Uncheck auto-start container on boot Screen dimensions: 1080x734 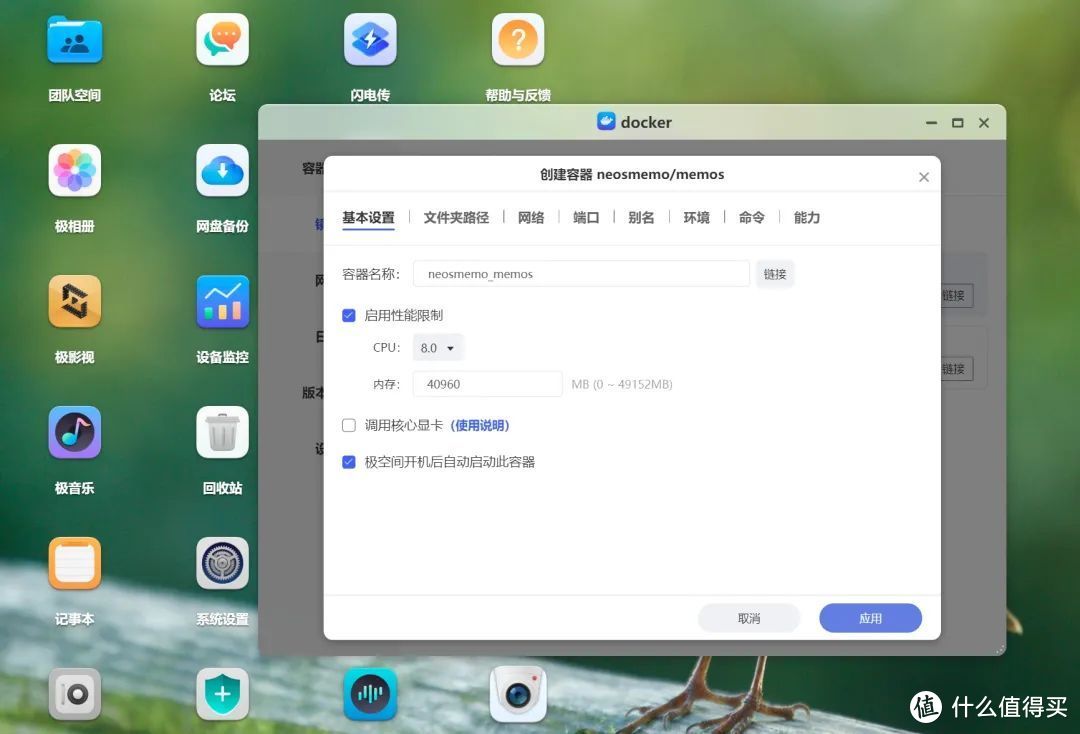tap(348, 462)
